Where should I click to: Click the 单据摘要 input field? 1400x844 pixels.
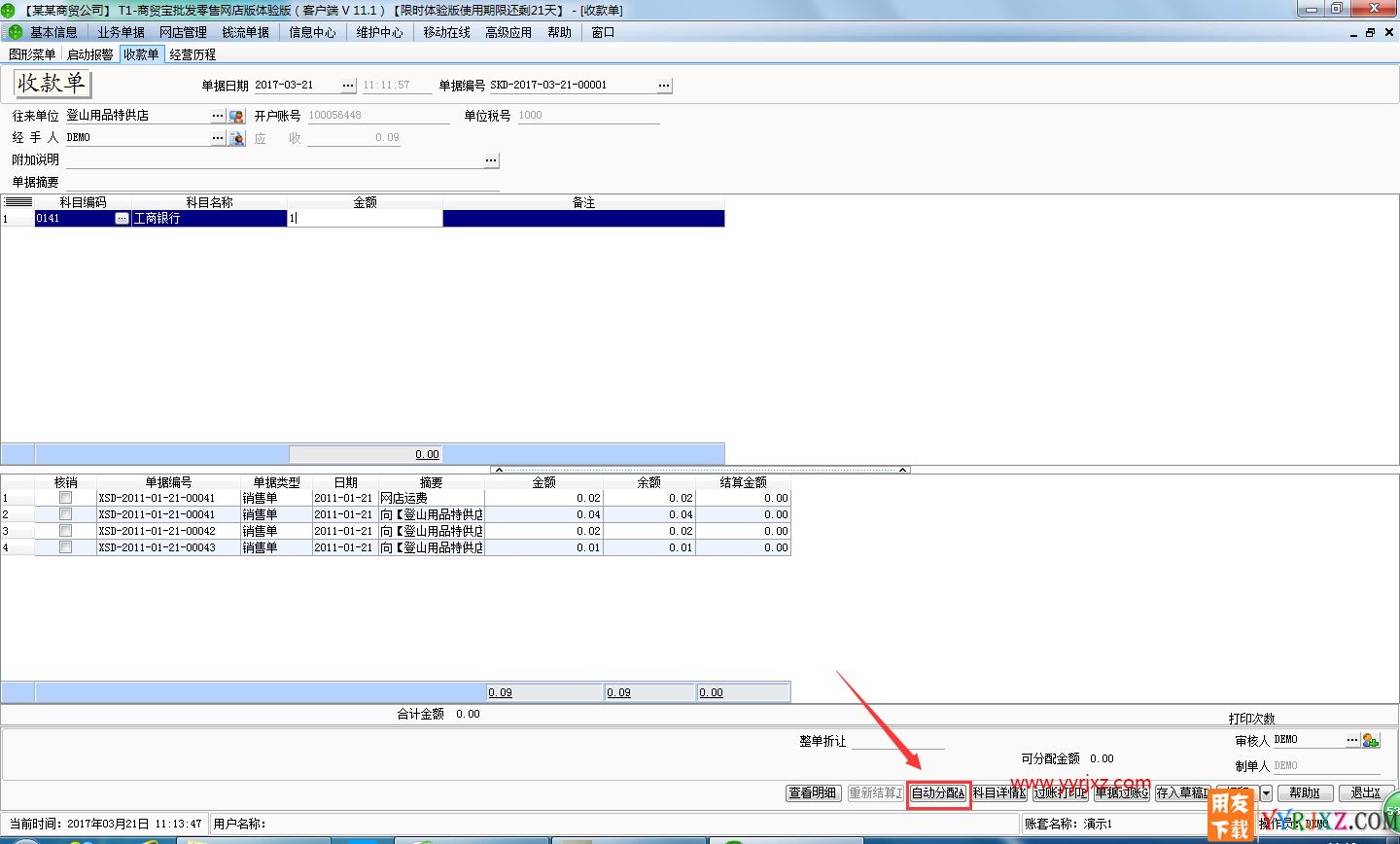[281, 183]
